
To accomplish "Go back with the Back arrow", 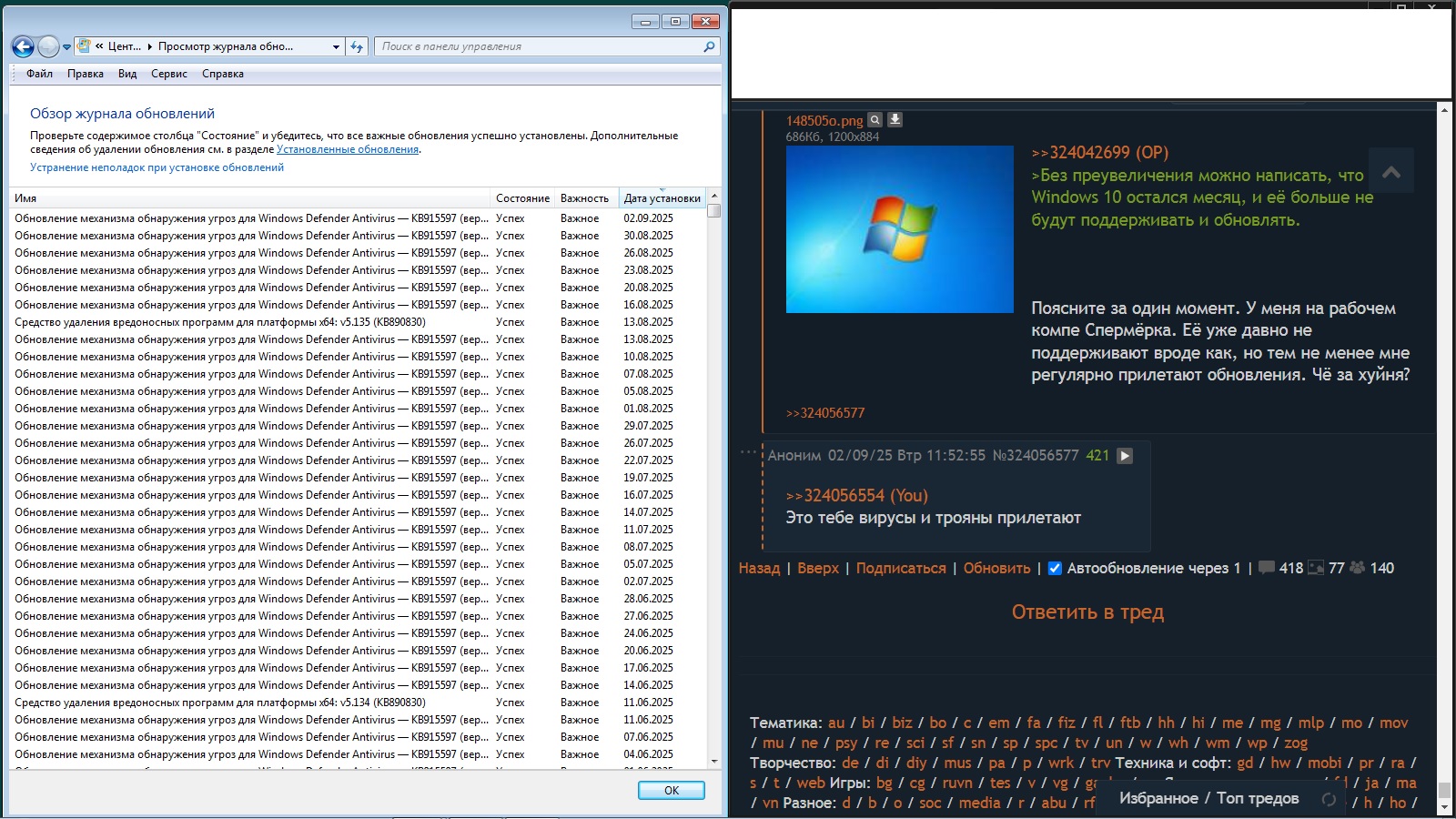I will [x=23, y=46].
